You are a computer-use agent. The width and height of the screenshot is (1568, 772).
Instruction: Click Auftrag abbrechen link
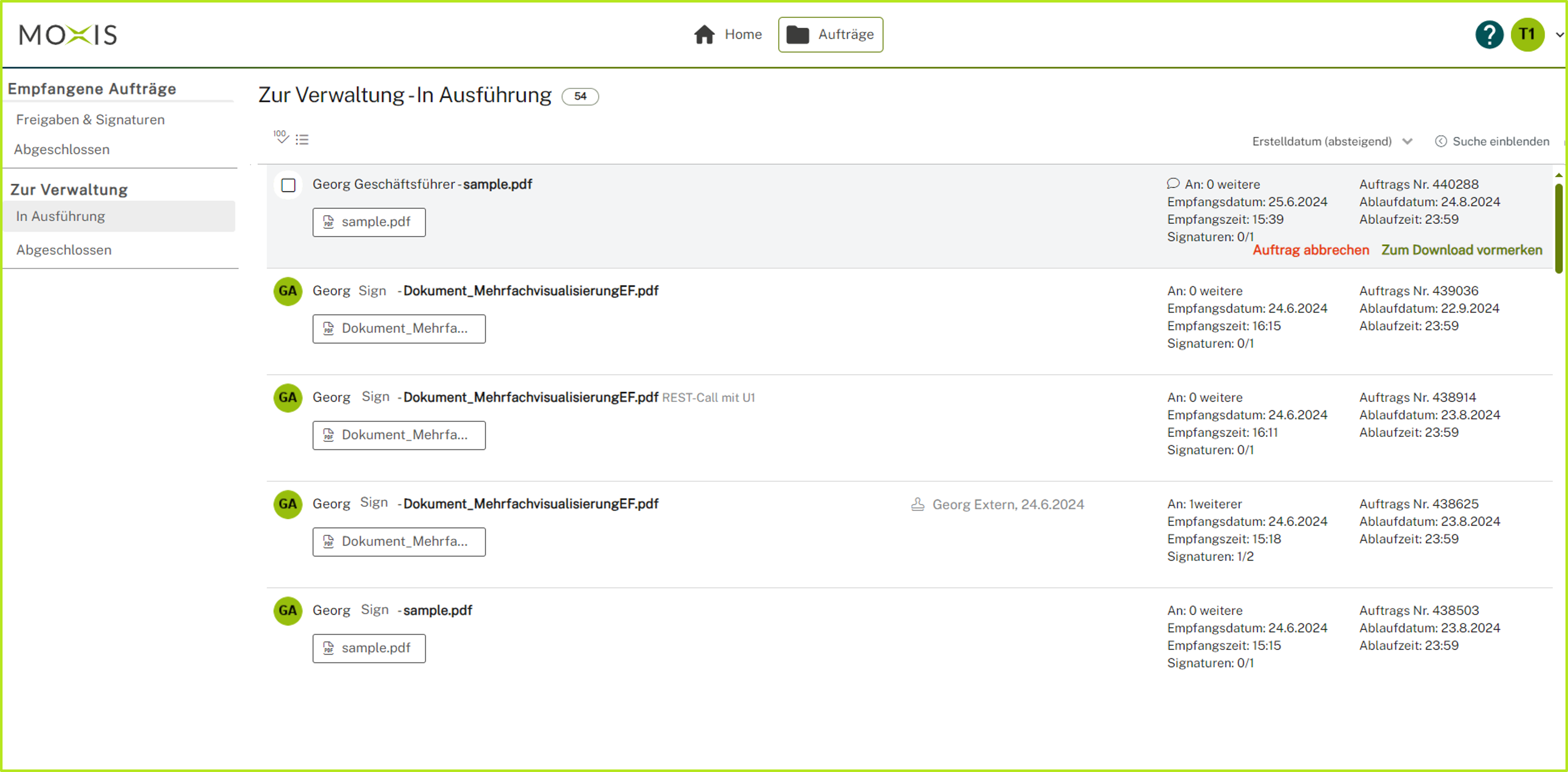(x=1310, y=250)
